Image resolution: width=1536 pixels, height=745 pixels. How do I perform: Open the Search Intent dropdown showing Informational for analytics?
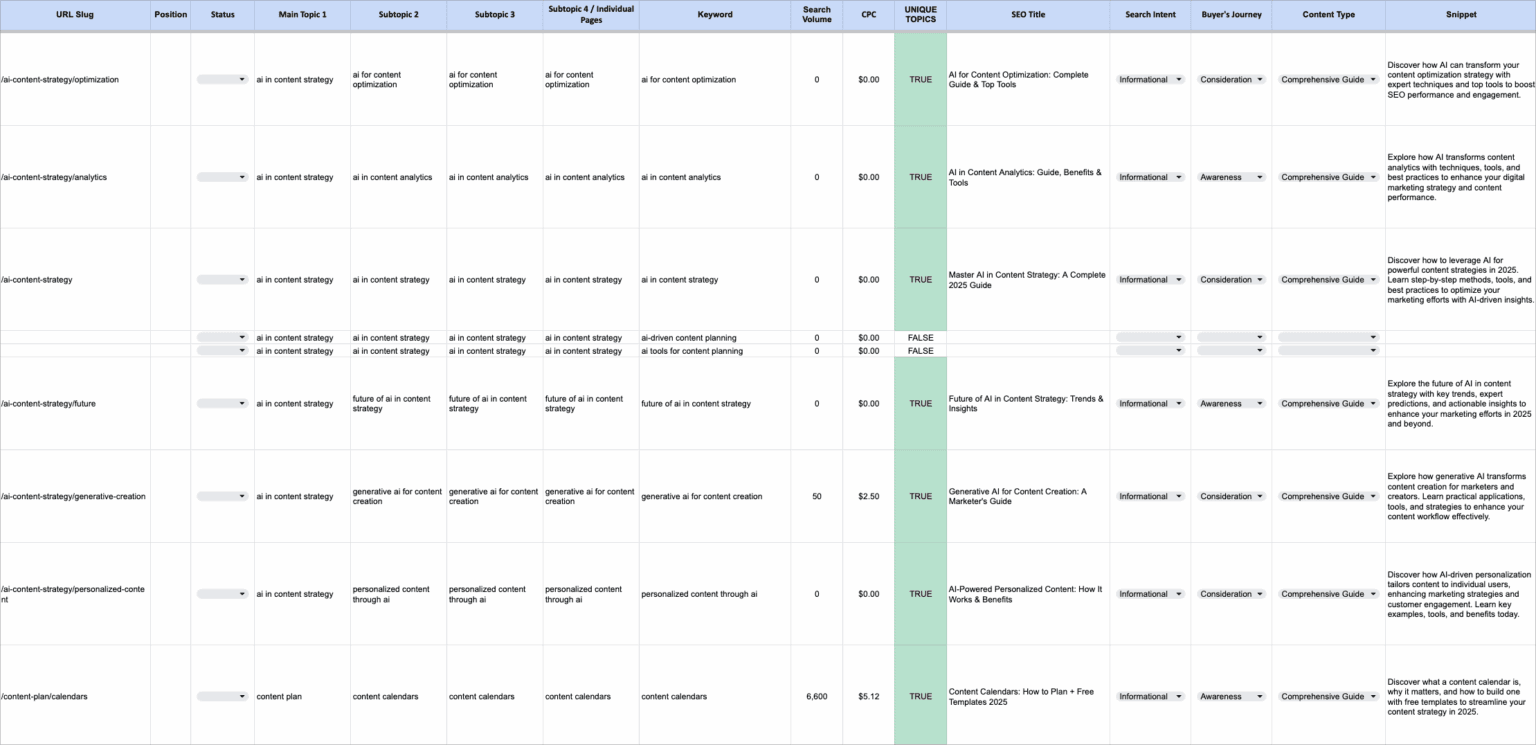pos(1150,177)
